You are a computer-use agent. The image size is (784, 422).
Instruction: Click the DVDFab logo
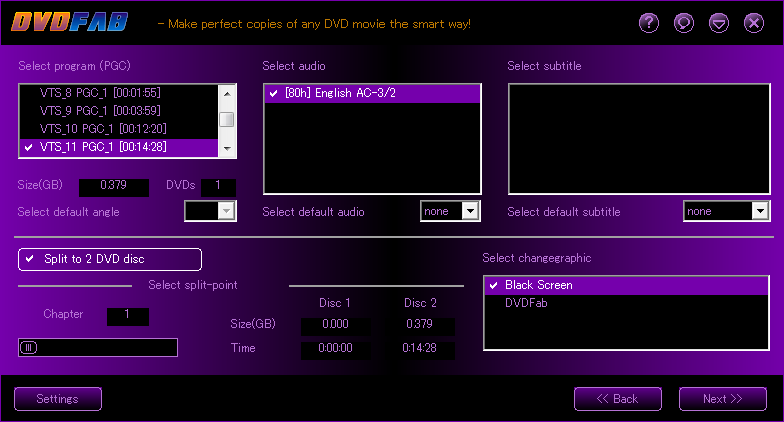coord(70,22)
